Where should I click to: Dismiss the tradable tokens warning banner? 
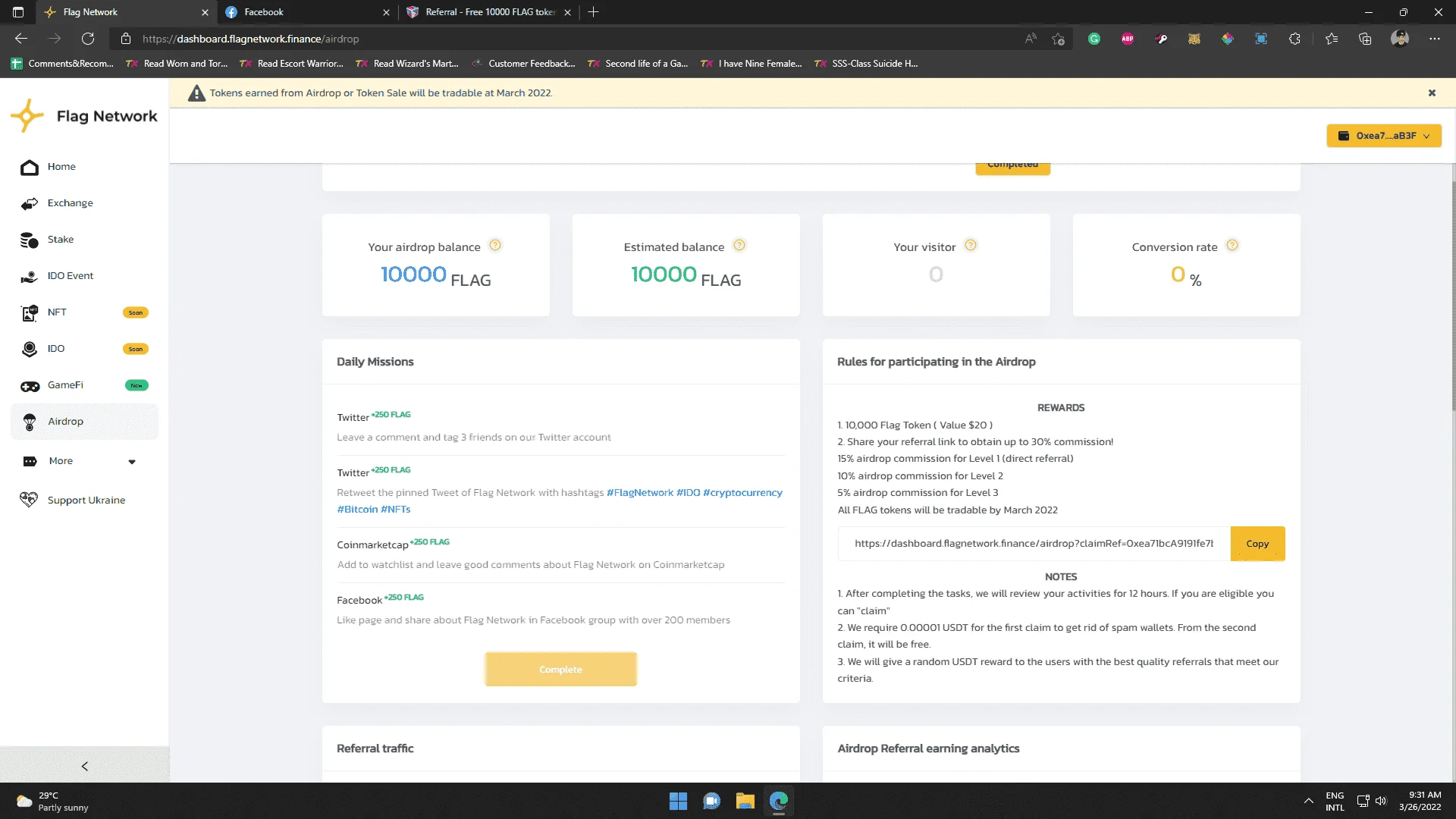[x=1432, y=93]
